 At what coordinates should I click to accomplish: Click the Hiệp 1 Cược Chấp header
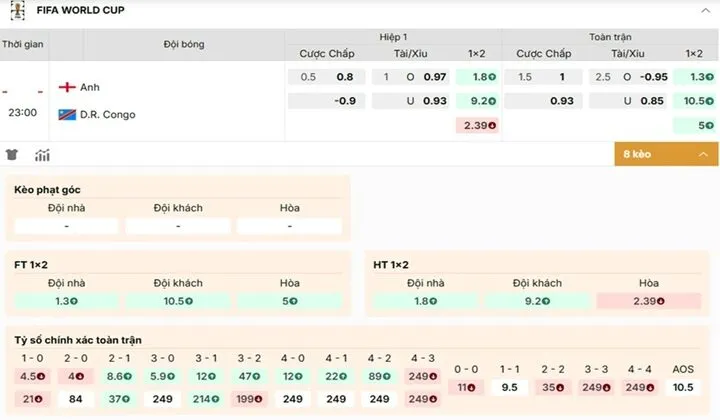point(327,54)
